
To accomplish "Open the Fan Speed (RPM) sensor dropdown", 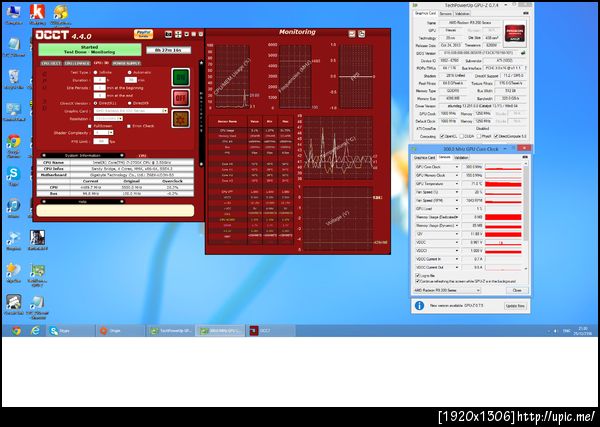I will coord(456,200).
